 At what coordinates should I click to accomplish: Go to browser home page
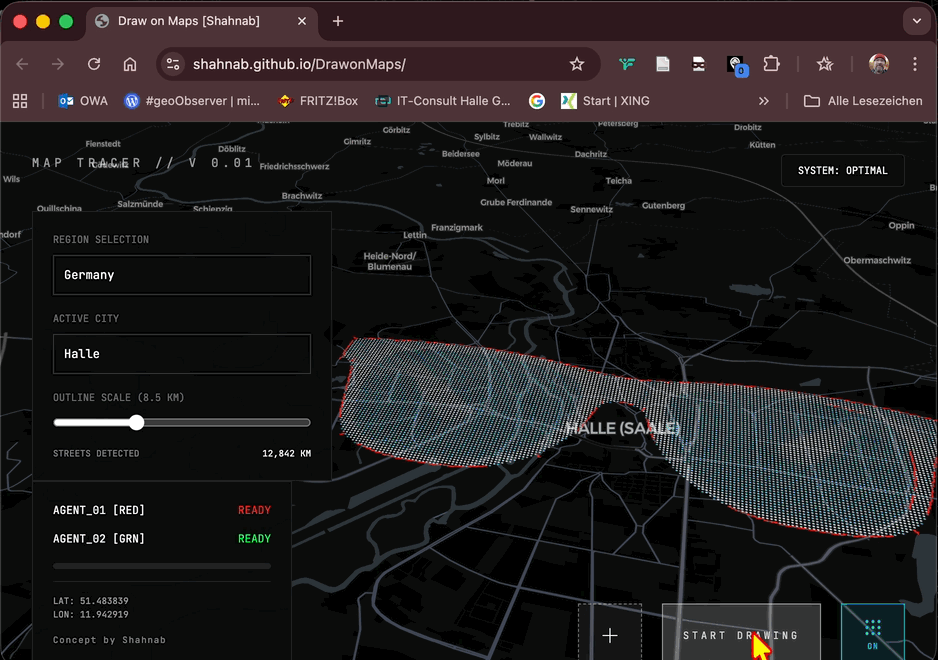point(130,64)
